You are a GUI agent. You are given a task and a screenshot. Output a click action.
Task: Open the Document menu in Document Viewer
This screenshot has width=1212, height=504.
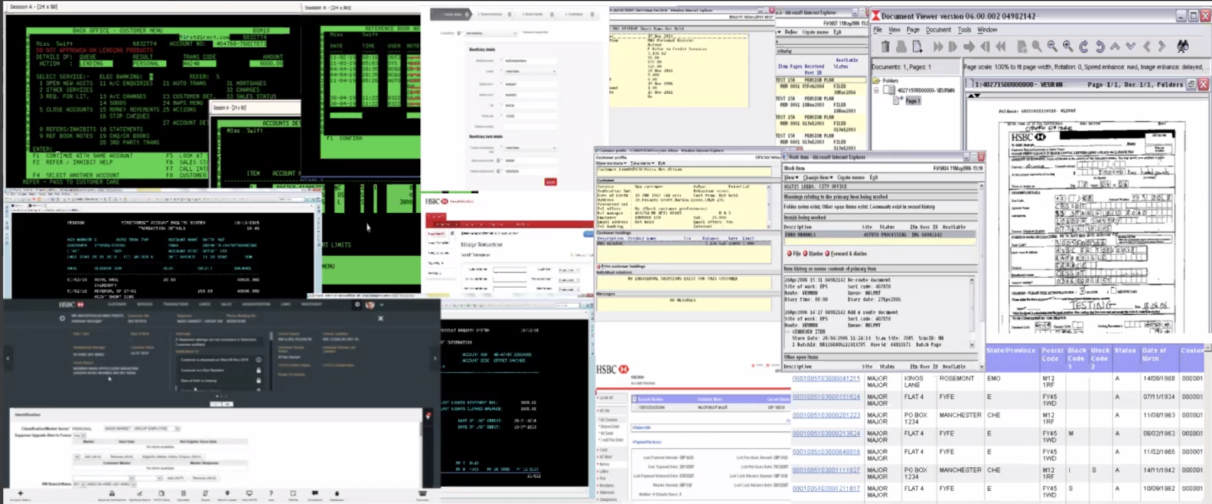pyautogui.click(x=938, y=30)
